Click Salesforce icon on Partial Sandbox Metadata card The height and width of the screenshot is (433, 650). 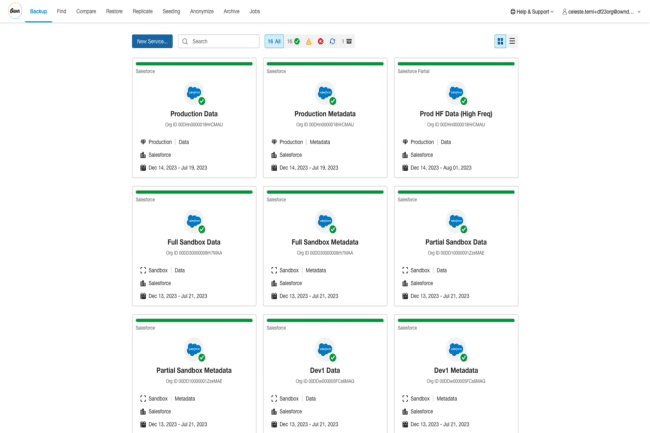(x=194, y=350)
